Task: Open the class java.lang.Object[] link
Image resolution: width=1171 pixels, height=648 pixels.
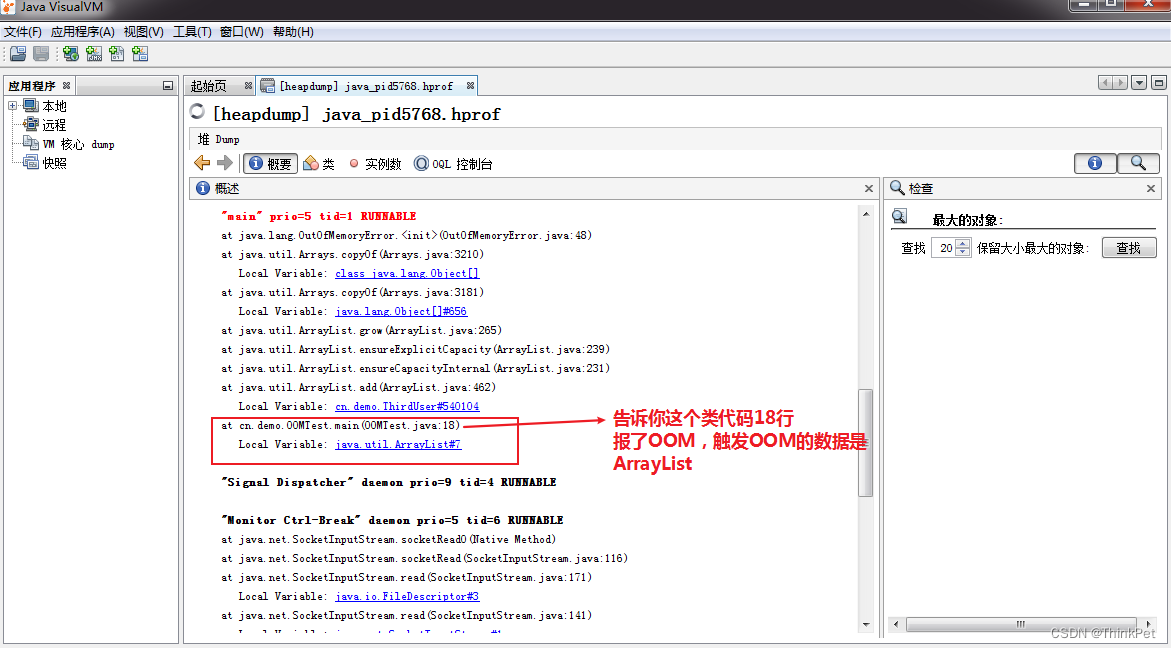Action: click(407, 273)
